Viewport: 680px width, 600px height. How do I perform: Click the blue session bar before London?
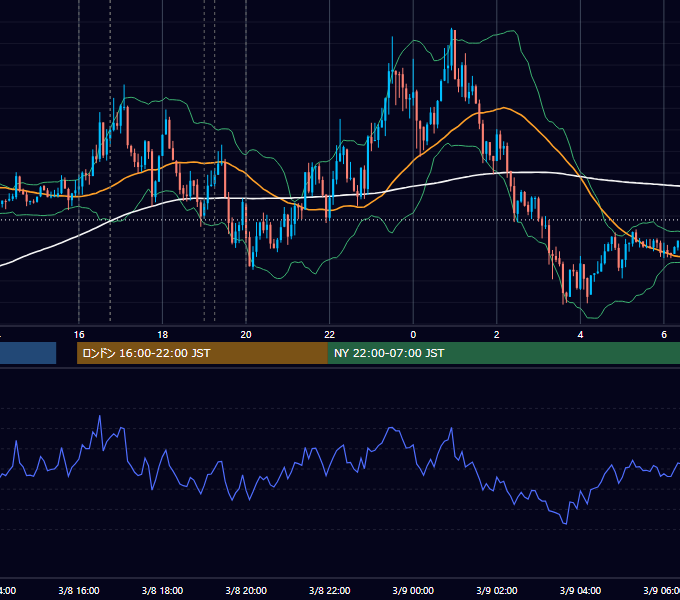click(x=28, y=353)
